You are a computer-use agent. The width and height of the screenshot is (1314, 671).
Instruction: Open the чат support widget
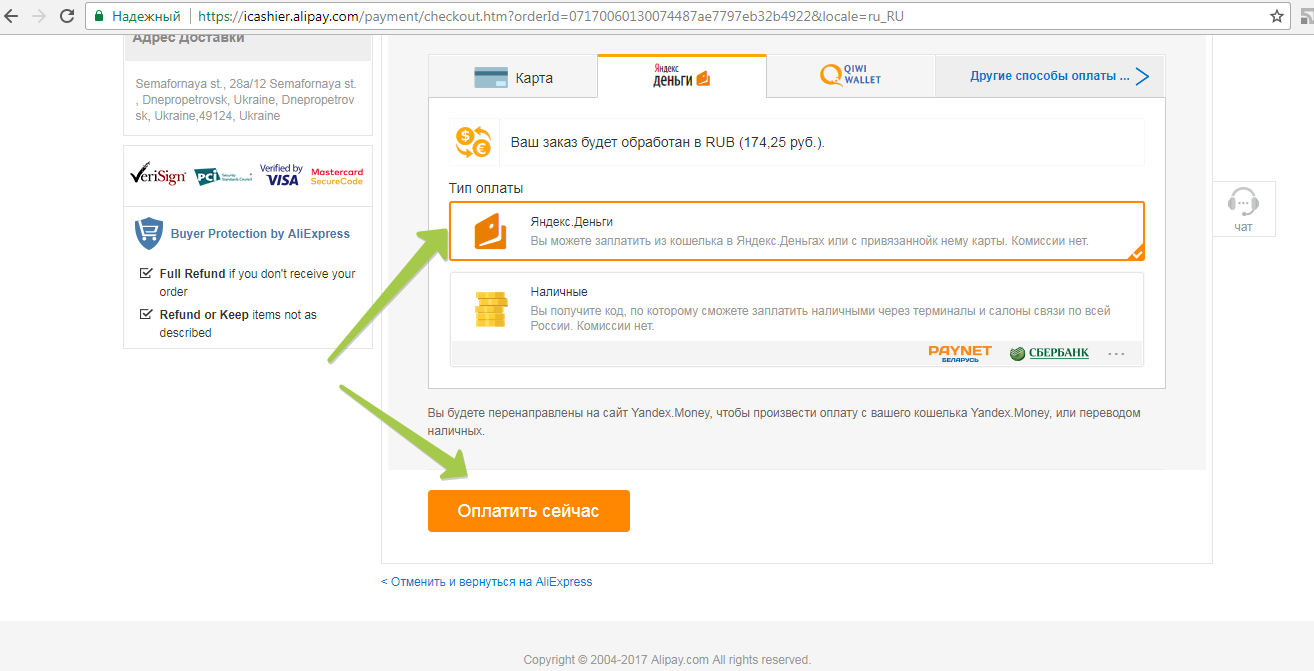[x=1243, y=209]
